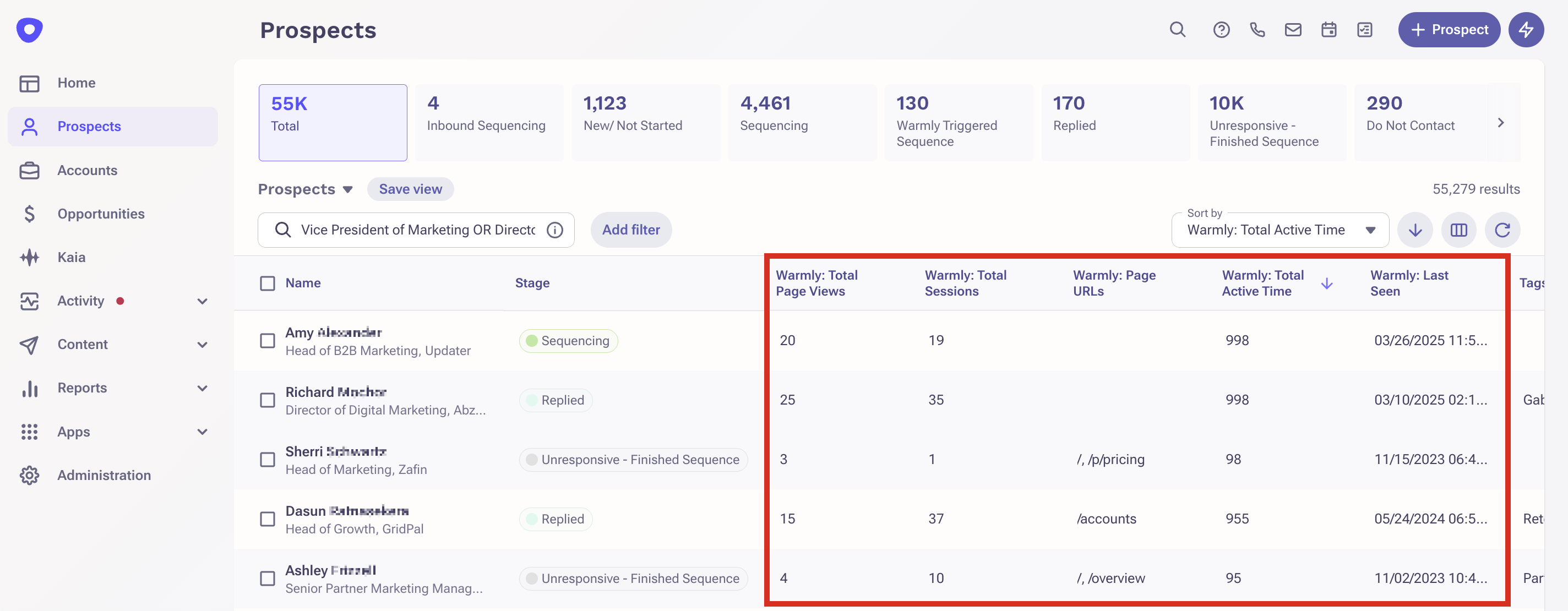Open the Sort by Warmly dropdown
The width and height of the screenshot is (1568, 611).
point(1280,230)
